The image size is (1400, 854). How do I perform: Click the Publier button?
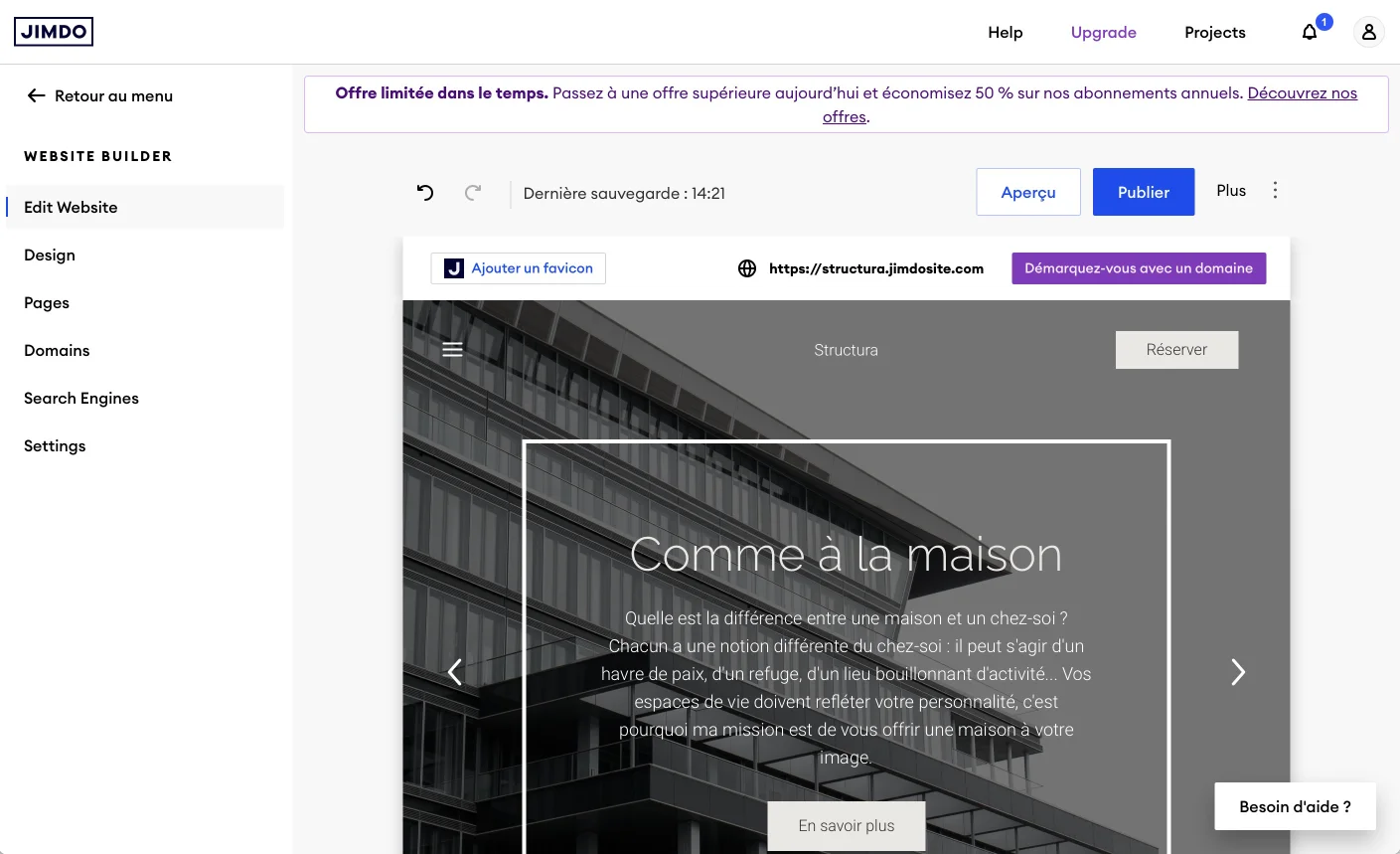[x=1144, y=192]
